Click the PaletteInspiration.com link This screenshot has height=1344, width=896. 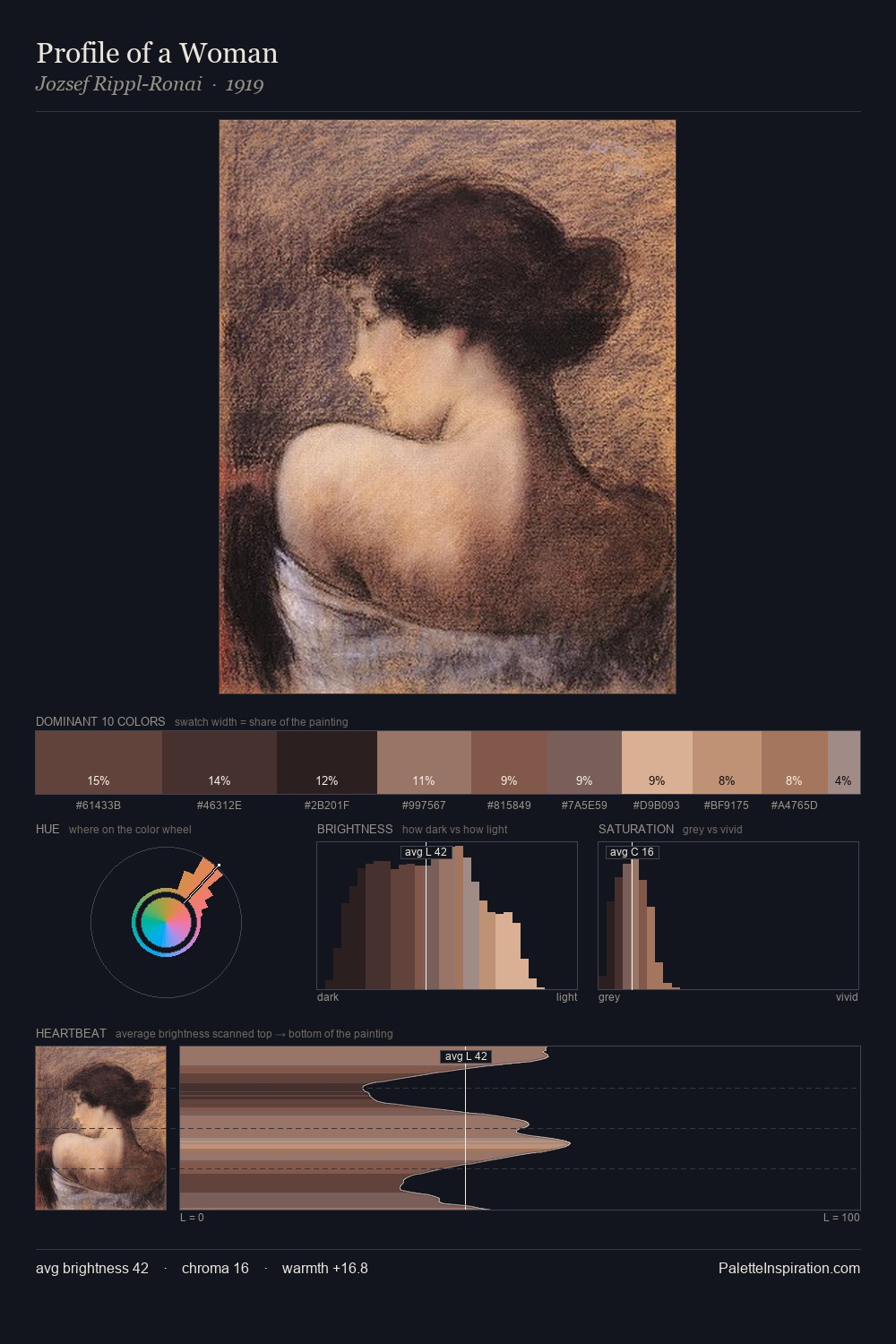[789, 1268]
